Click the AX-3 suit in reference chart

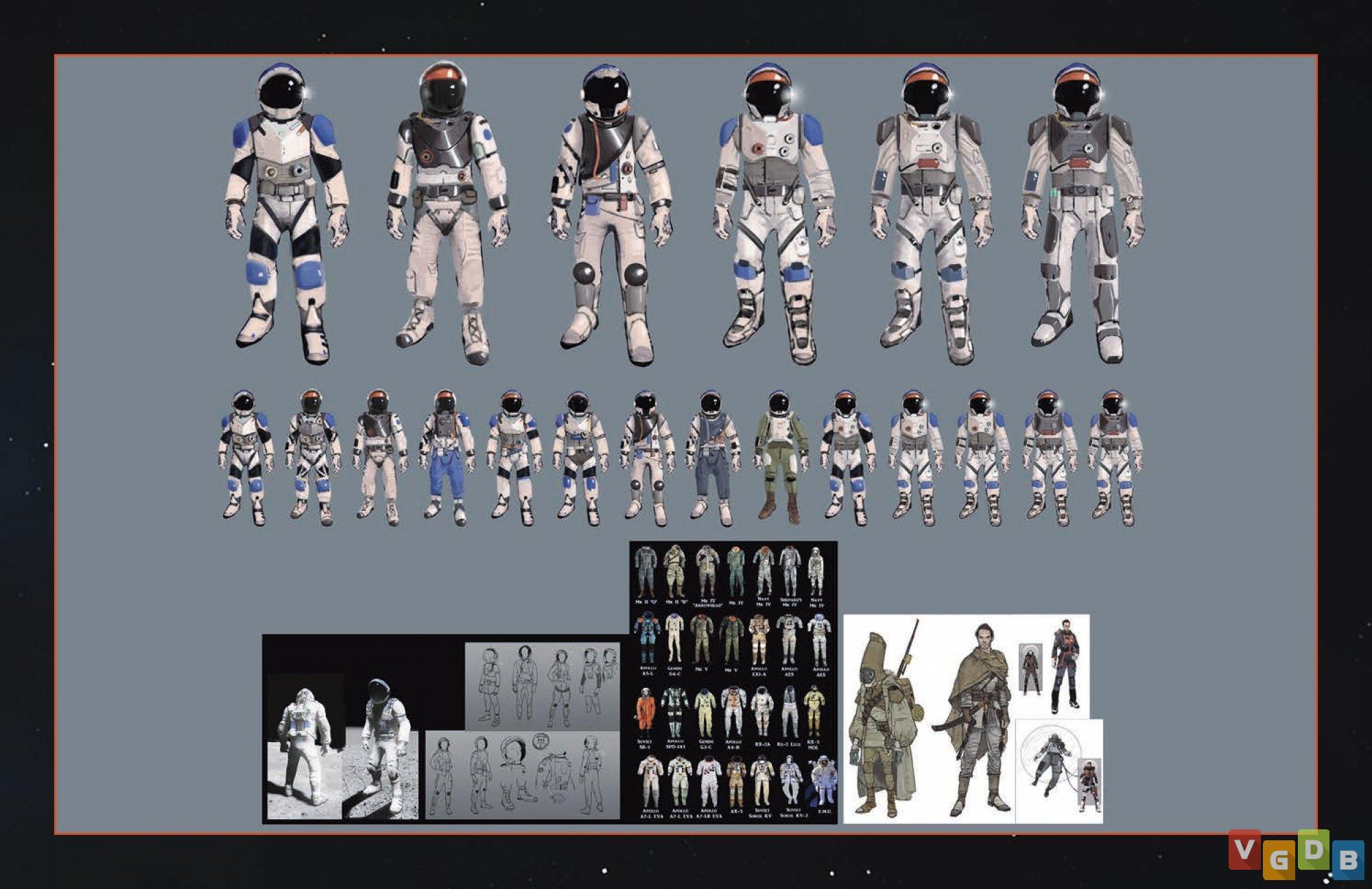pos(735,782)
